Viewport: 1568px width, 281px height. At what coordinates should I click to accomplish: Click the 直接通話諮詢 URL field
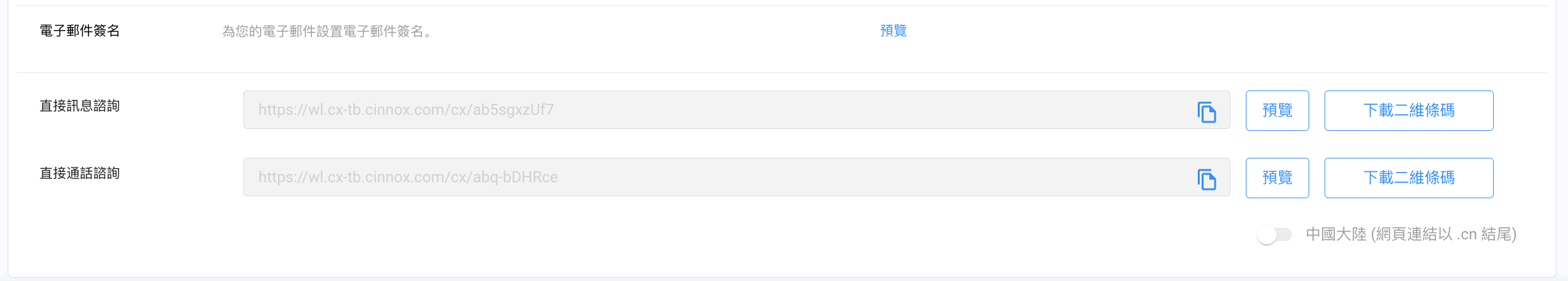705,177
